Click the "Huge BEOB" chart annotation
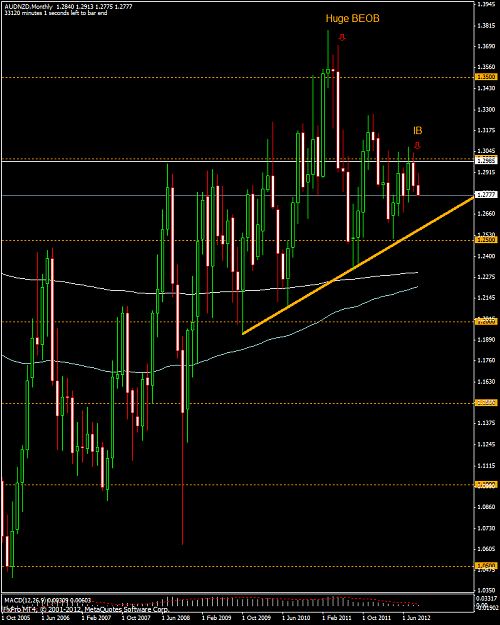This screenshot has height=625, width=500. point(352,18)
